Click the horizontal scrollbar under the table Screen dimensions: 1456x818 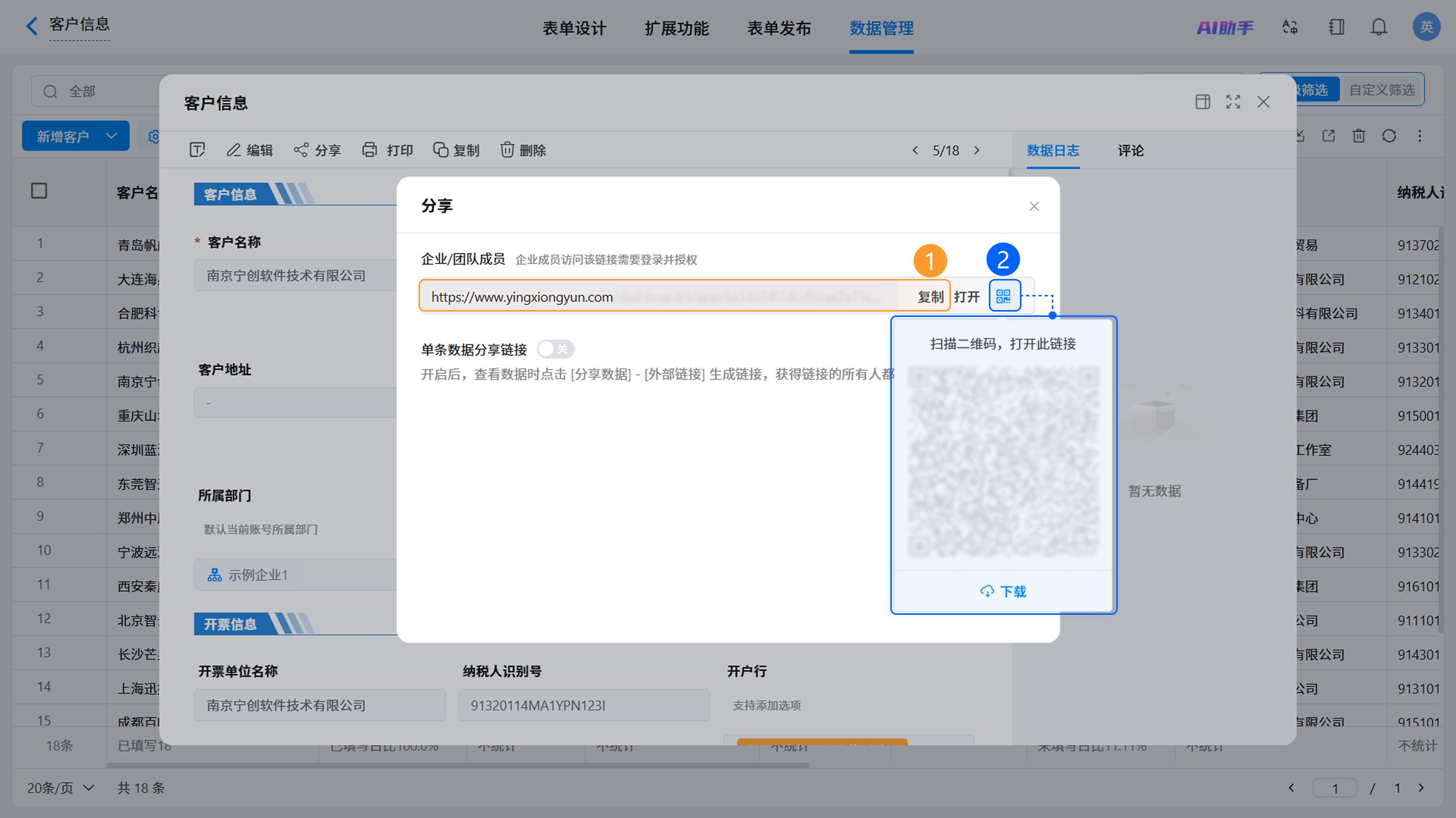tap(458, 765)
